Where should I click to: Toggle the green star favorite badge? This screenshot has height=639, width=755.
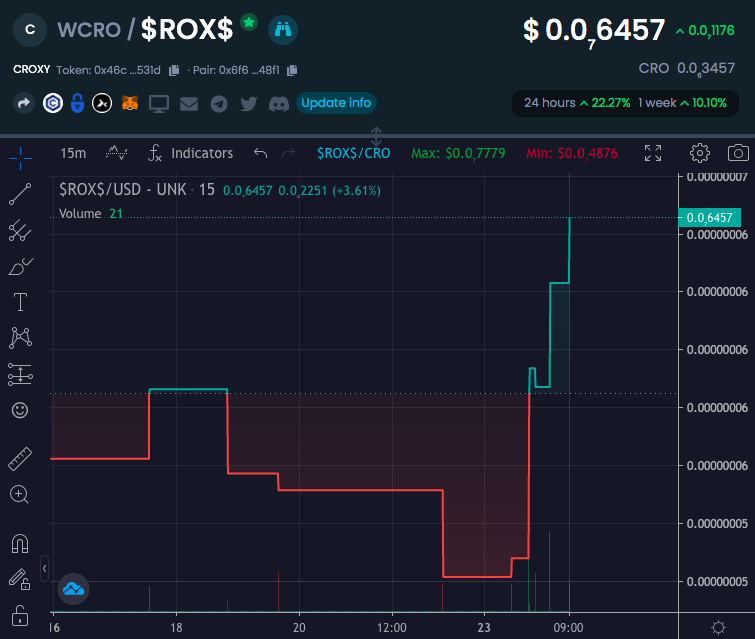click(249, 22)
